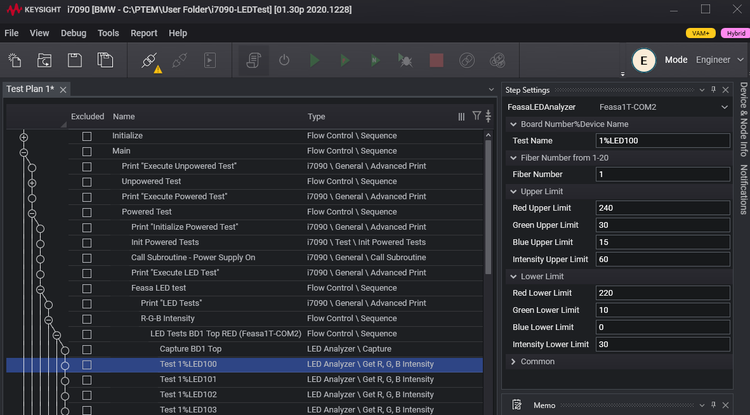Open the Notifications side panel

pyautogui.click(x=742, y=189)
